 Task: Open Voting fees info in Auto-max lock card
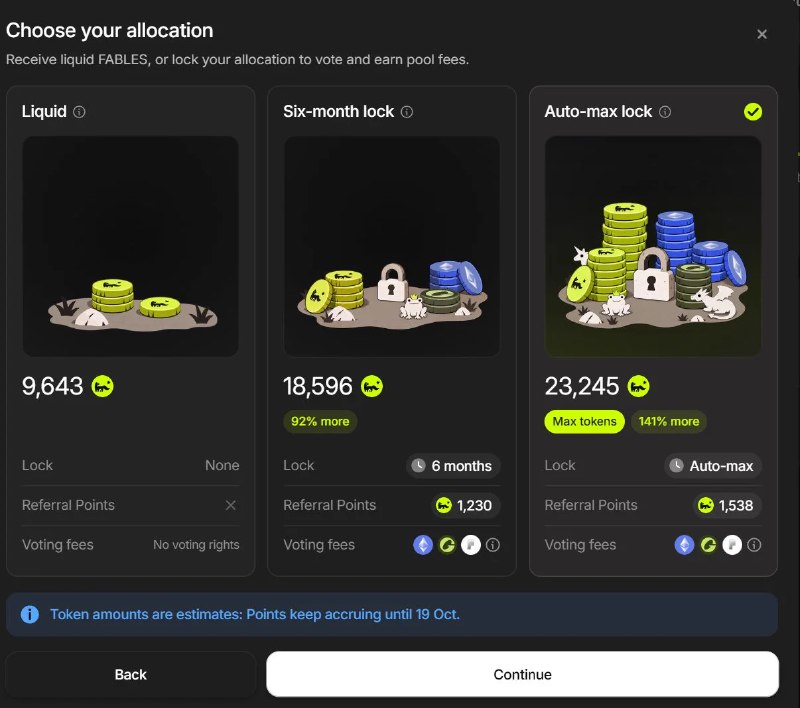coord(754,545)
